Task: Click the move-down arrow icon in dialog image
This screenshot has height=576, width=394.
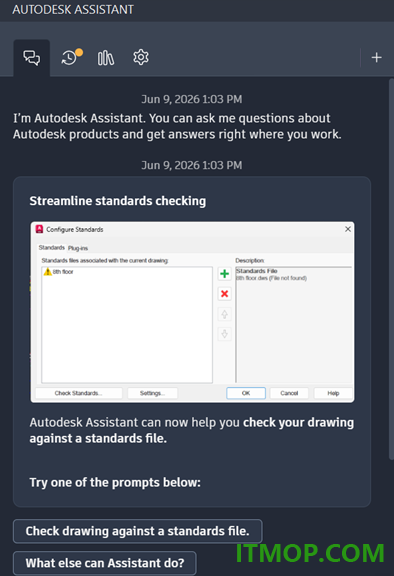Action: pos(224,334)
